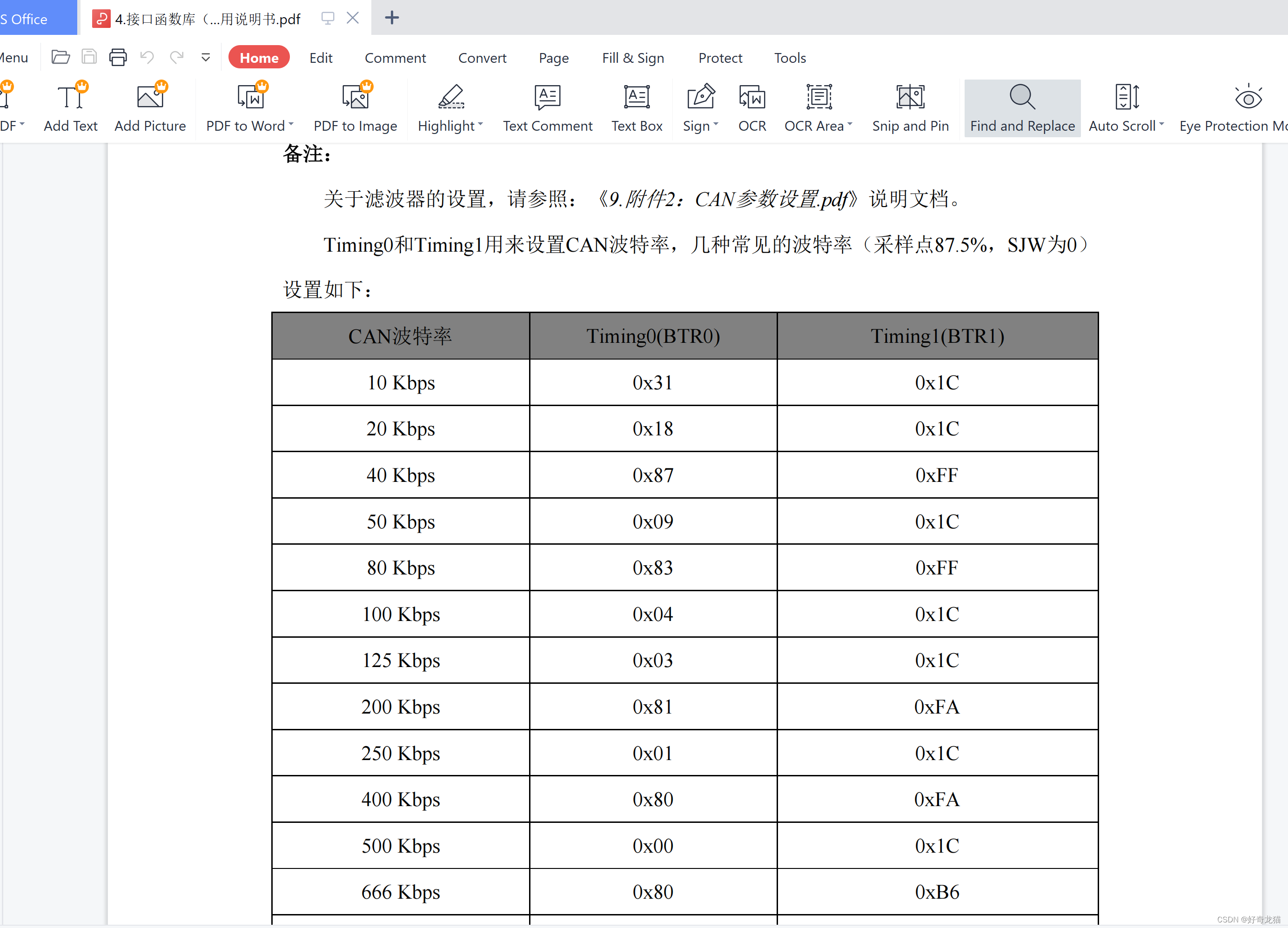The width and height of the screenshot is (1288, 928).
Task: Select the 500 Kbps table cell
Action: tap(400, 846)
